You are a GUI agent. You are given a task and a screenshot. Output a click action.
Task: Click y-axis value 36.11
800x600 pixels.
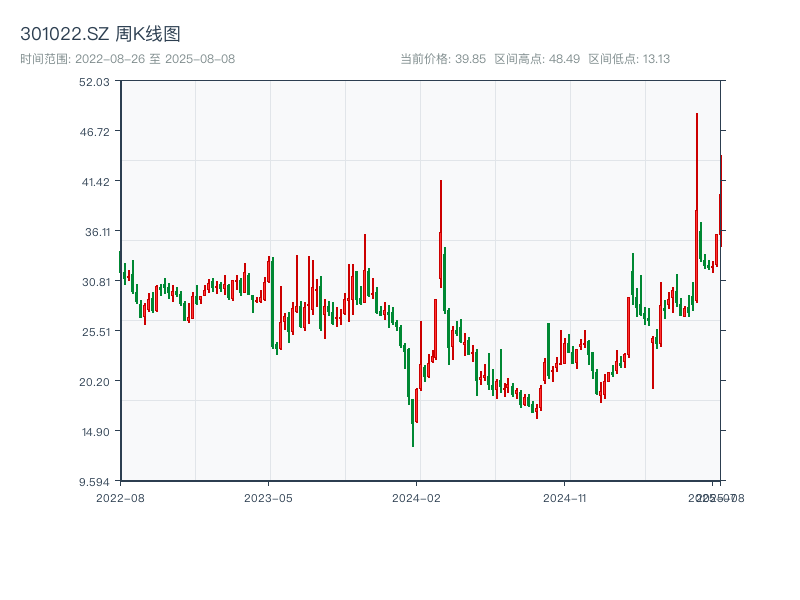[x=97, y=232]
